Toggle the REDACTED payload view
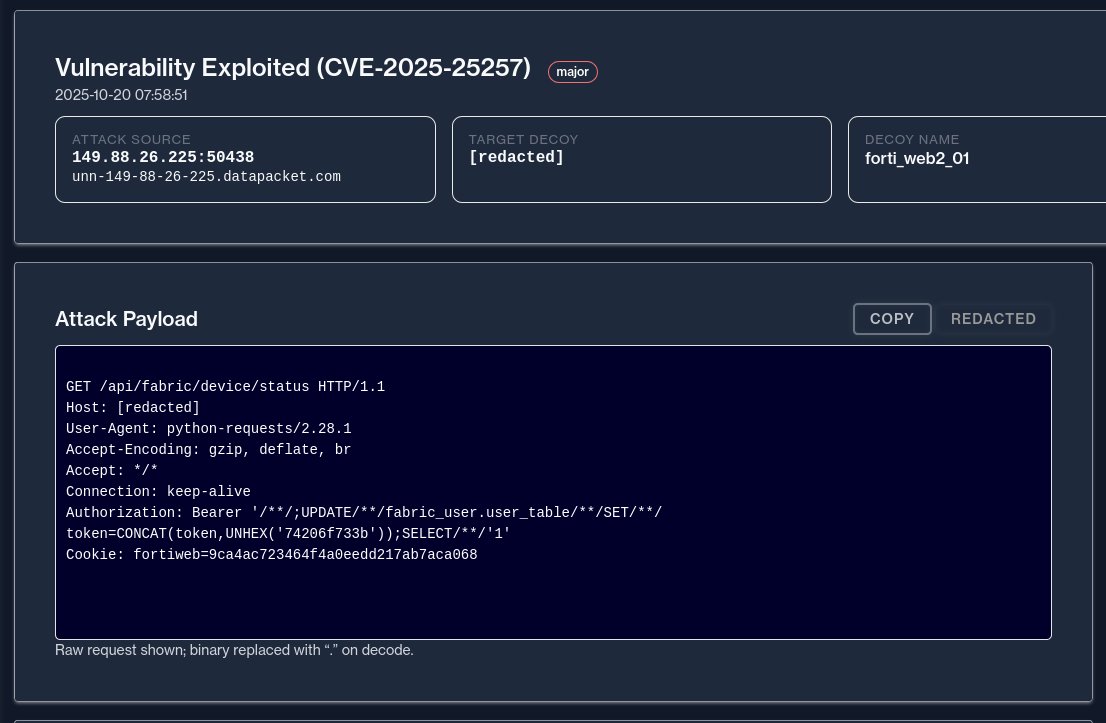The height and width of the screenshot is (723, 1106). 993,319
